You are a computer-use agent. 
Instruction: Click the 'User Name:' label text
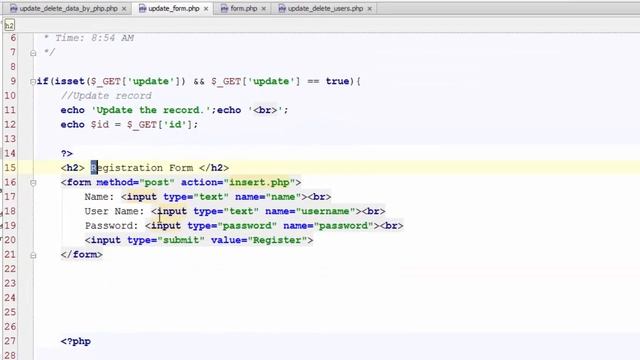point(114,211)
